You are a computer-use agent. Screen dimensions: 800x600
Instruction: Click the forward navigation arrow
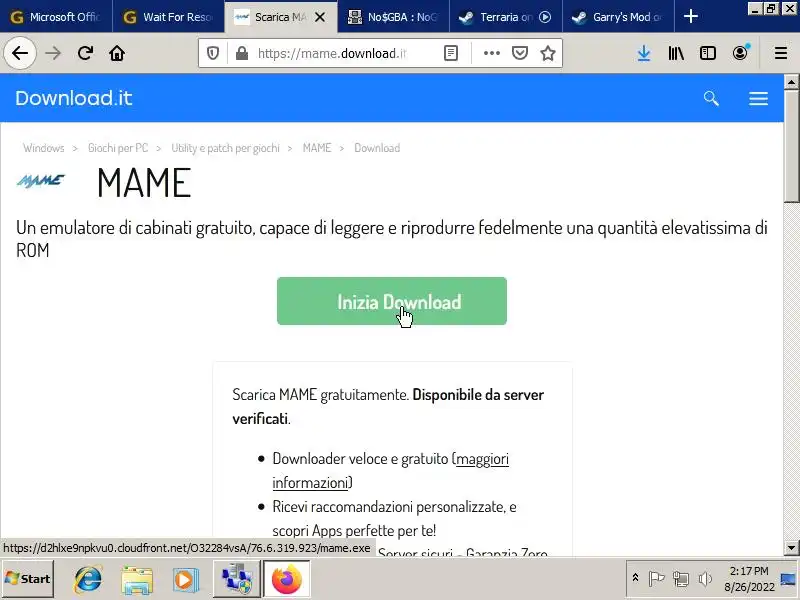53,53
